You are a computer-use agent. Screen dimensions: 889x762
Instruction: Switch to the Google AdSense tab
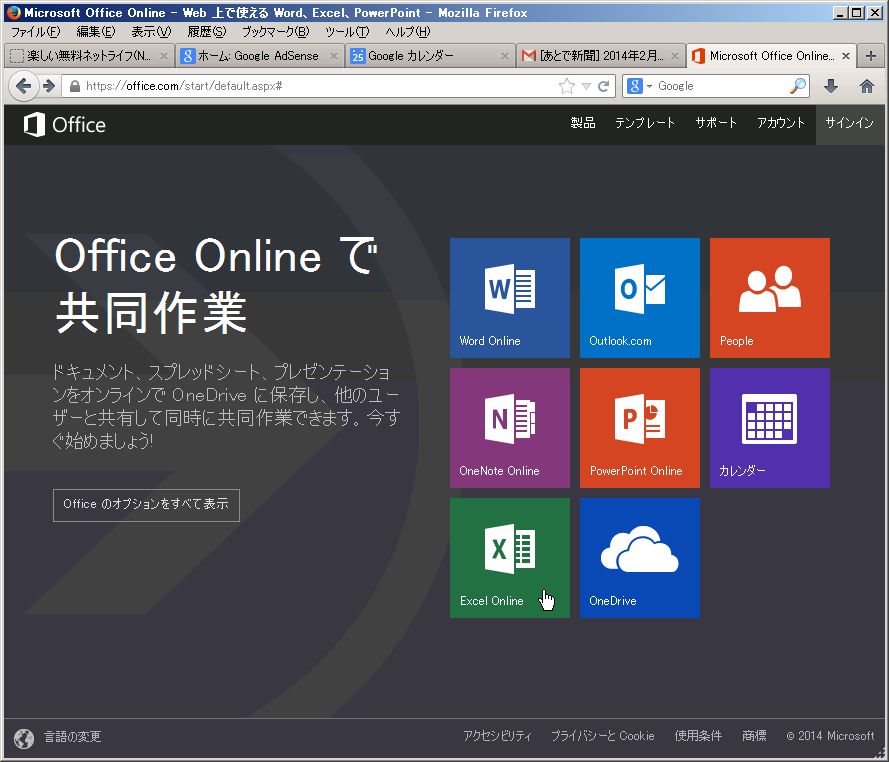coord(258,56)
